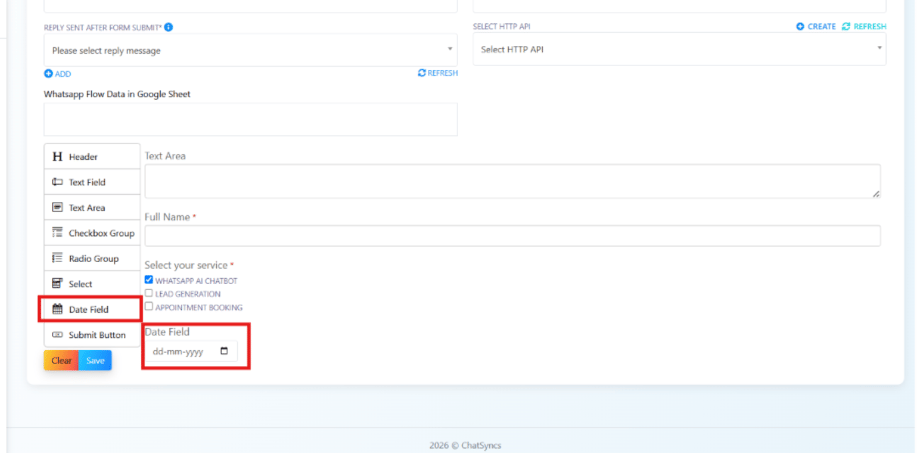Image resolution: width=917 pixels, height=453 pixels.
Task: Click the plus icon next to CREATE
Action: point(800,26)
